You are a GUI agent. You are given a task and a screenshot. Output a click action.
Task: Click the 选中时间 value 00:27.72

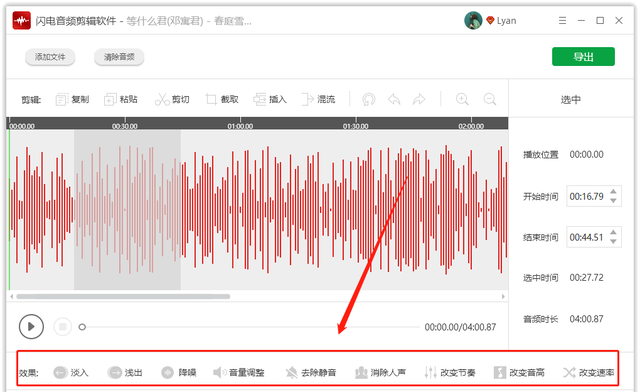pos(587,278)
